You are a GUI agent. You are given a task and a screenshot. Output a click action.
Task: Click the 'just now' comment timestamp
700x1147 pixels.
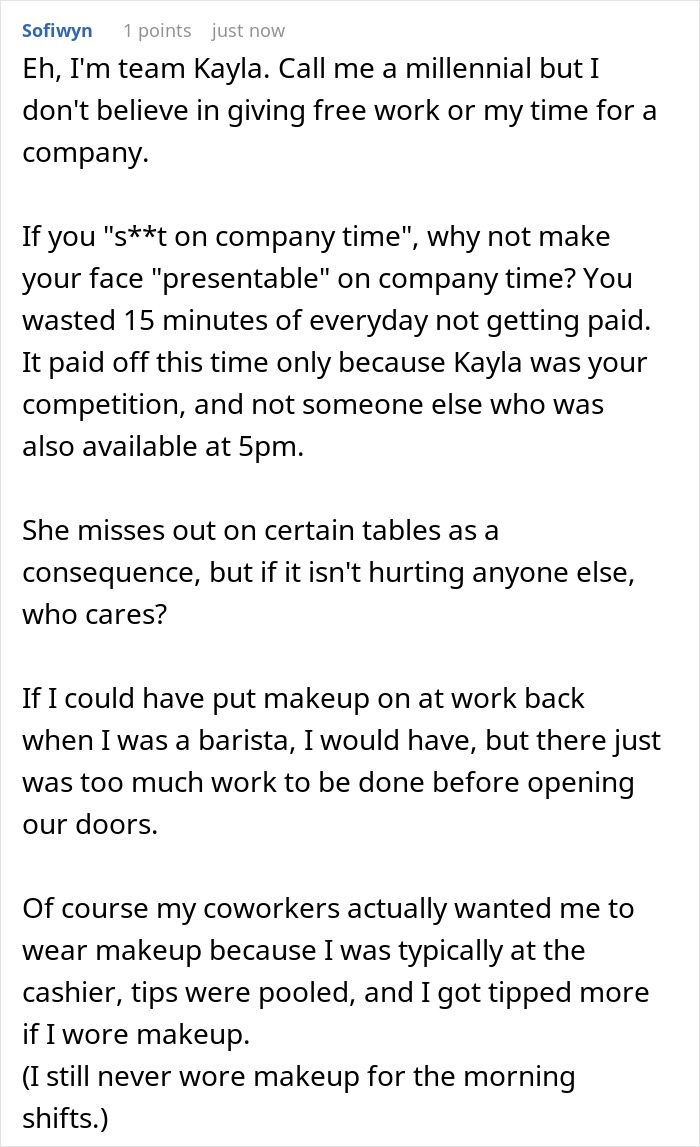click(x=248, y=31)
